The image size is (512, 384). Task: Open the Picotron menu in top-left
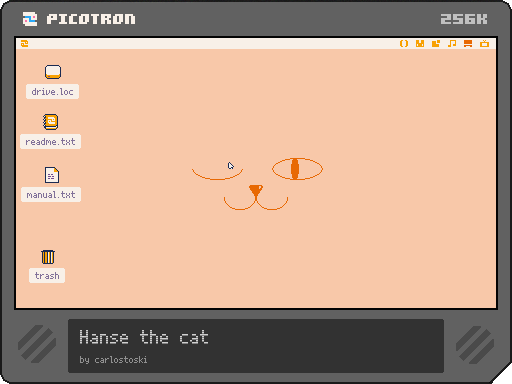(24, 44)
